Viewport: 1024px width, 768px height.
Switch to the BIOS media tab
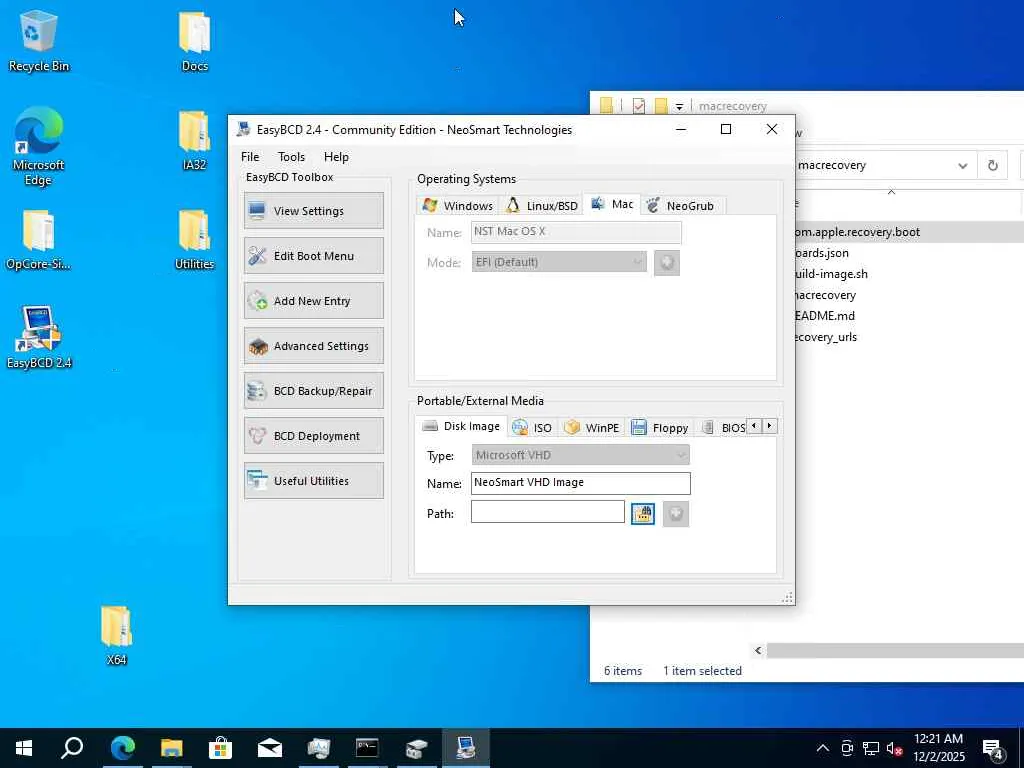click(723, 428)
